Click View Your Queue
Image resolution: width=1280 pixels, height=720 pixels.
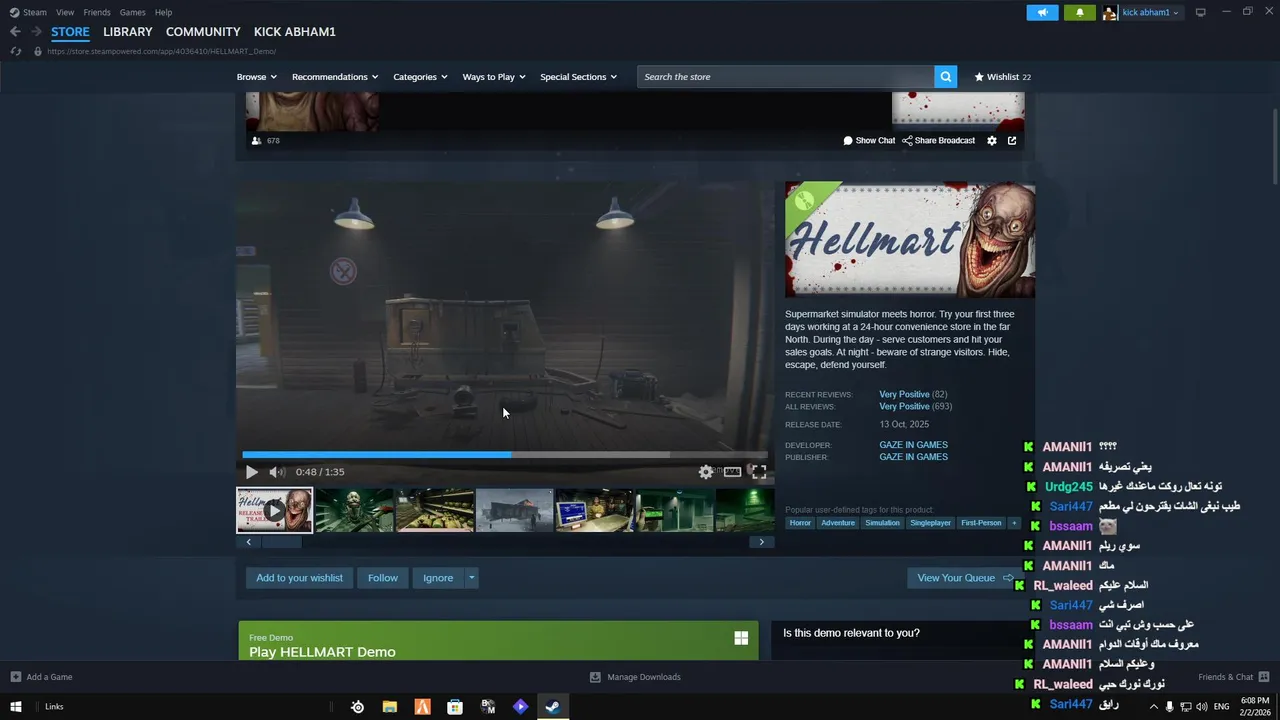pyautogui.click(x=965, y=578)
